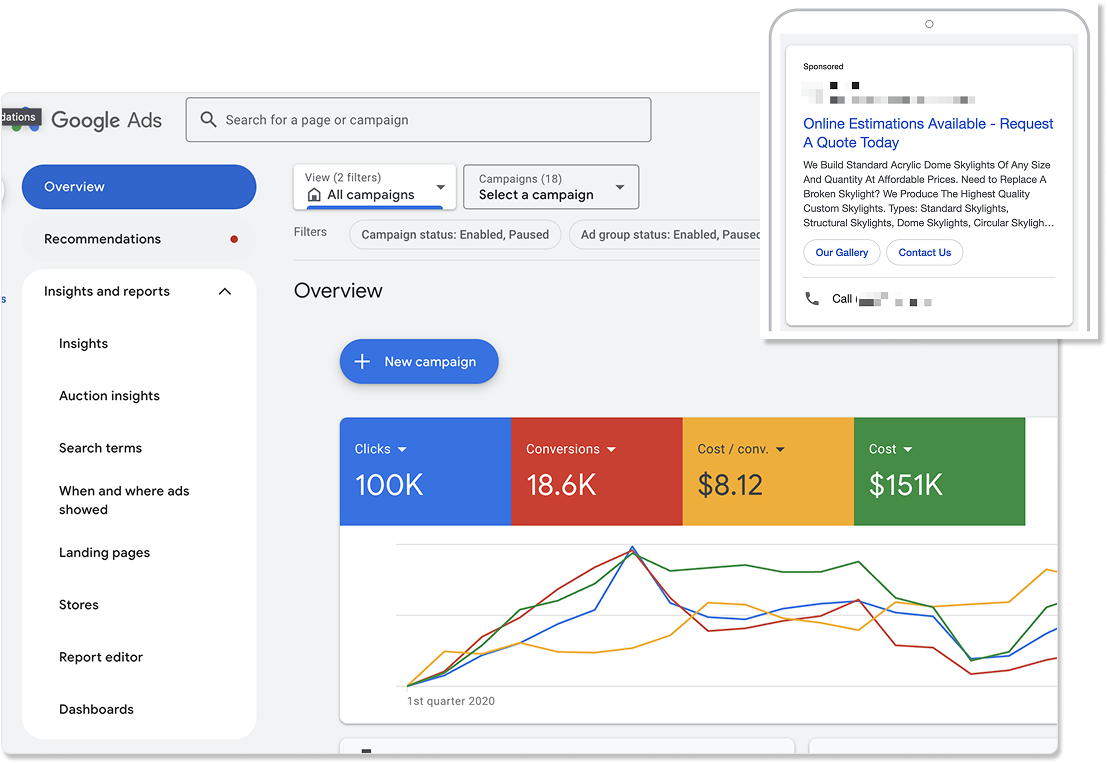The width and height of the screenshot is (1107, 763).
Task: Click the Contact Us ad link
Action: coord(925,253)
